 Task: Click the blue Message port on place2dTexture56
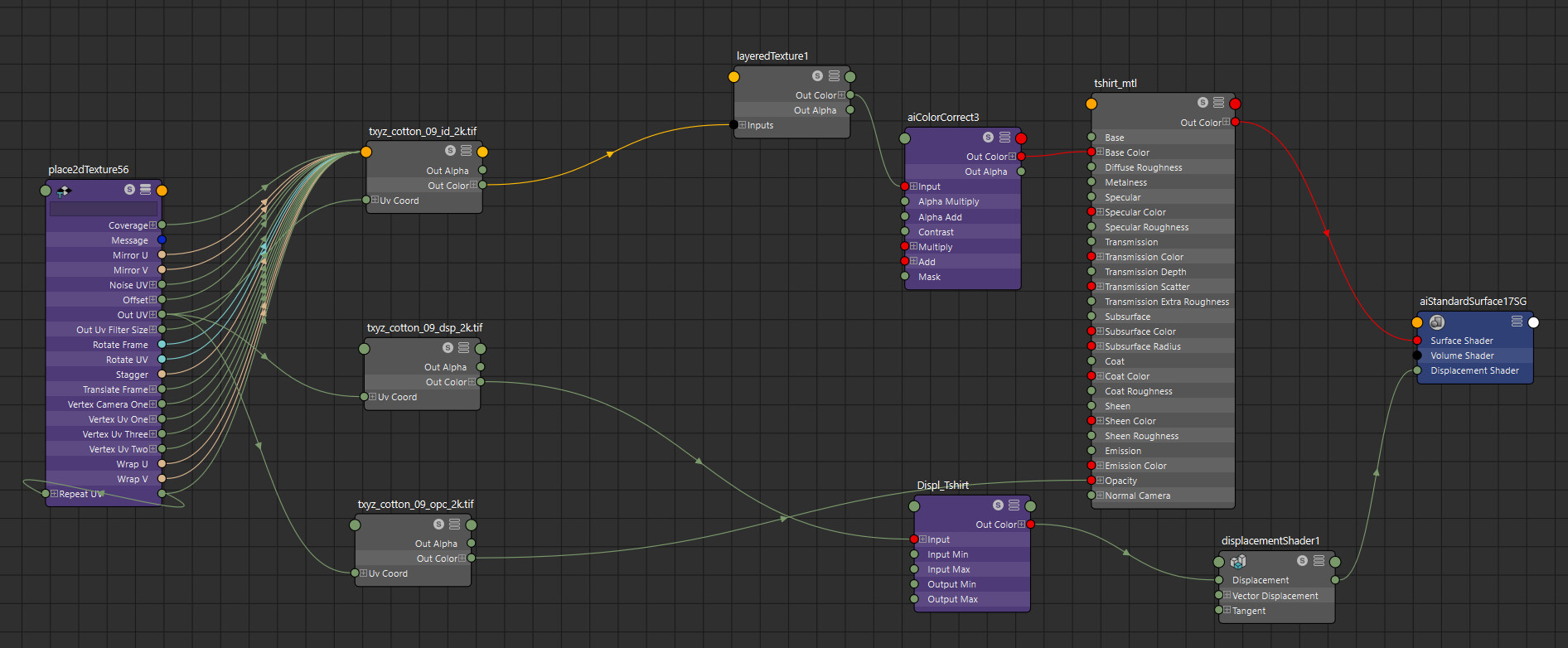tap(162, 240)
